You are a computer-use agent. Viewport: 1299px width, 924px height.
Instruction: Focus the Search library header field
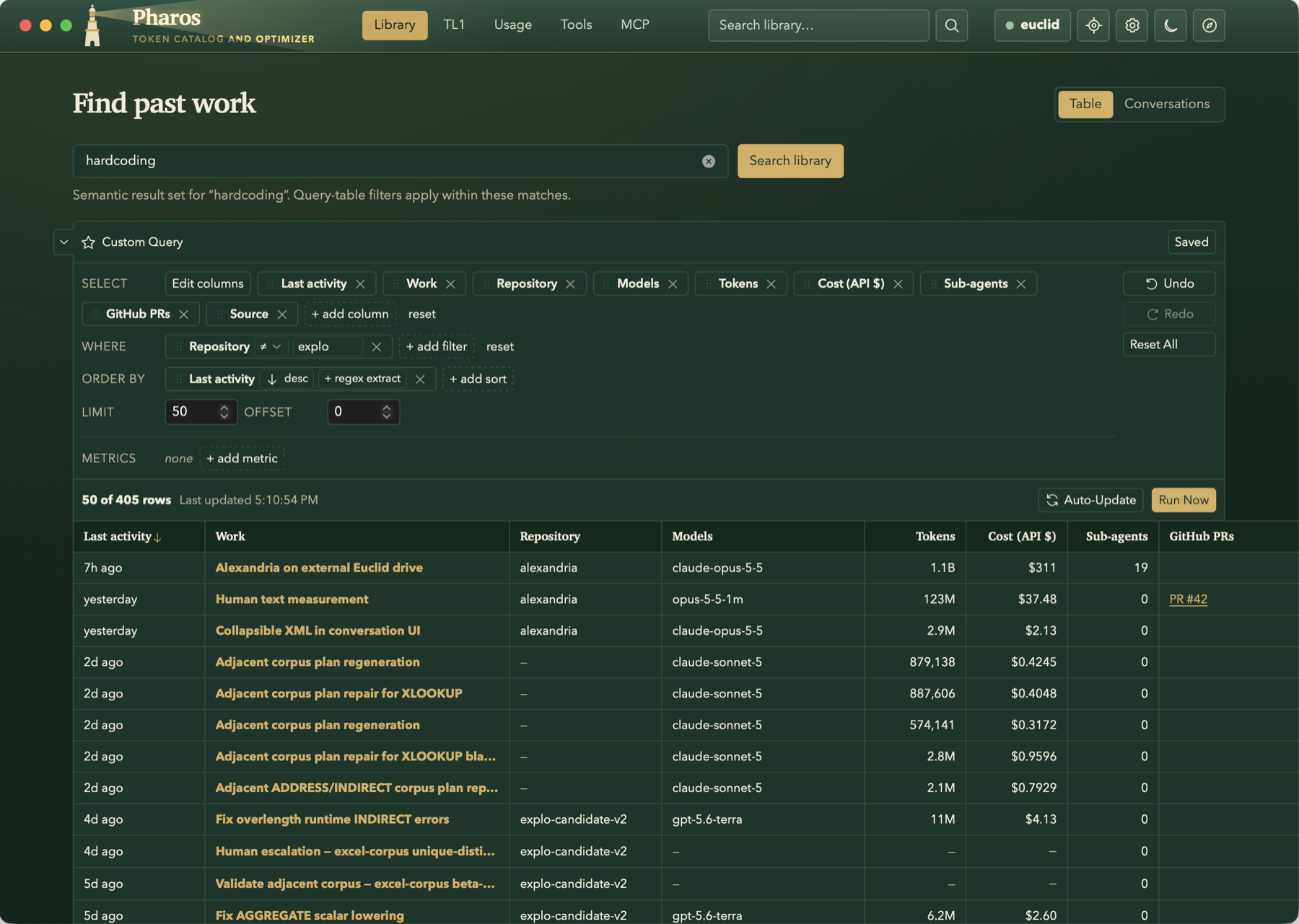tap(818, 25)
